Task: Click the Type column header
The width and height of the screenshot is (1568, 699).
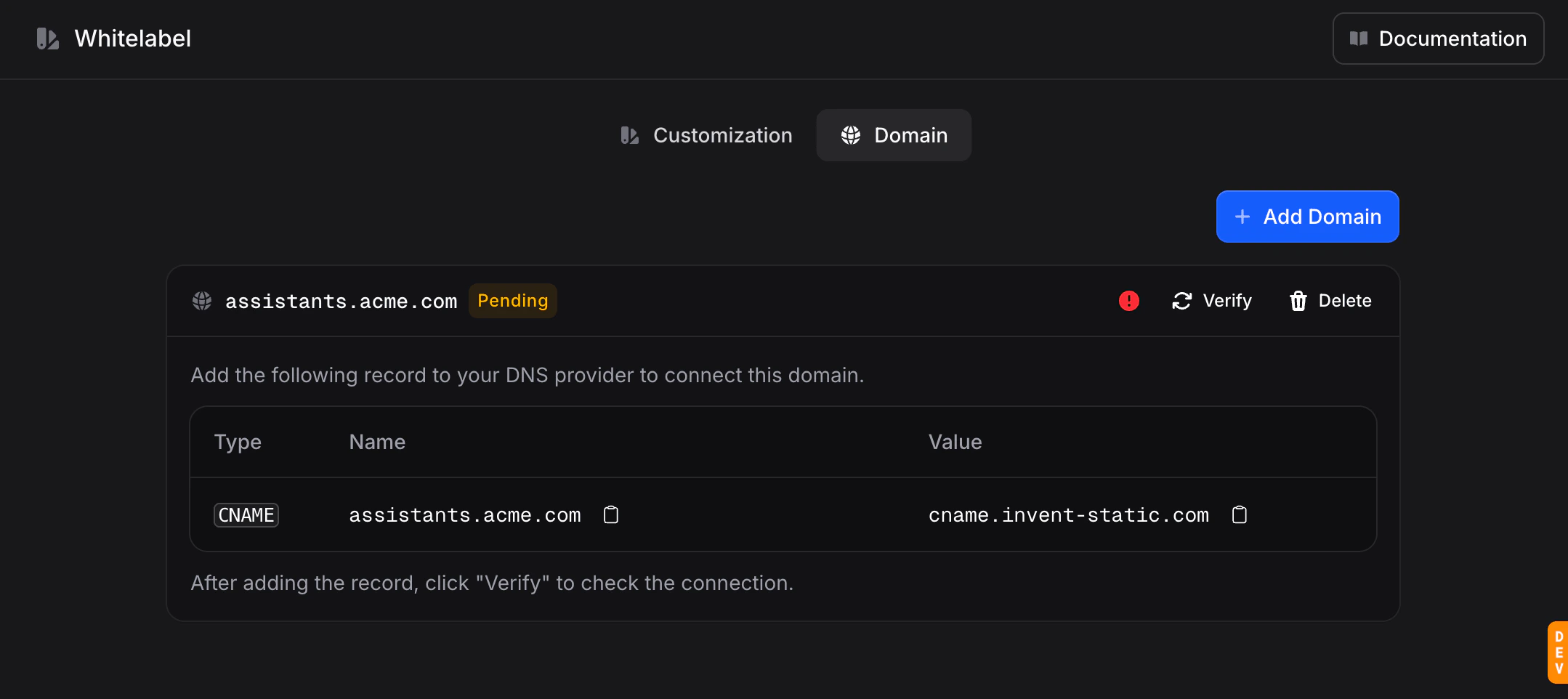Action: point(238,442)
